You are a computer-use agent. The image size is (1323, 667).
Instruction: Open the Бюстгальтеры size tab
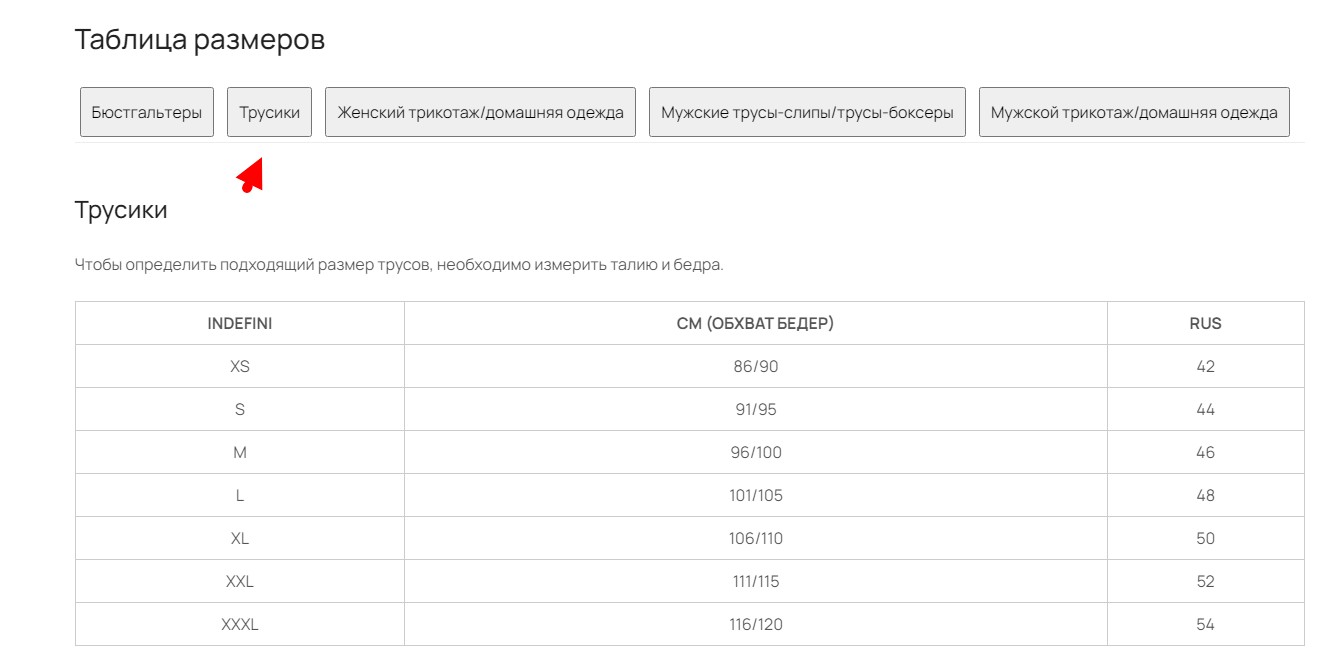(x=147, y=112)
